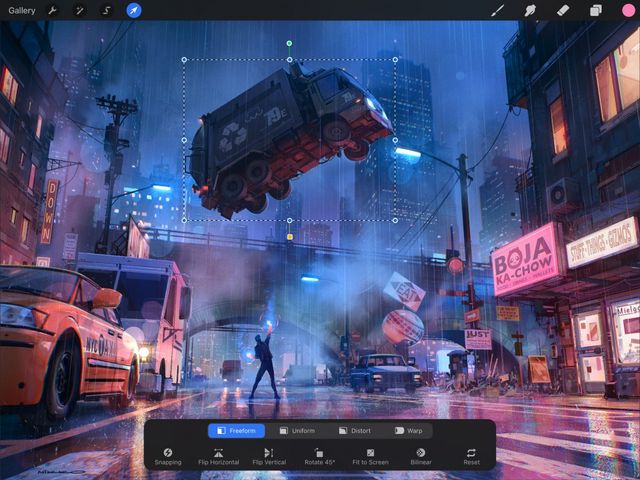Activate the Selection S-shaped tool

pyautogui.click(x=106, y=11)
